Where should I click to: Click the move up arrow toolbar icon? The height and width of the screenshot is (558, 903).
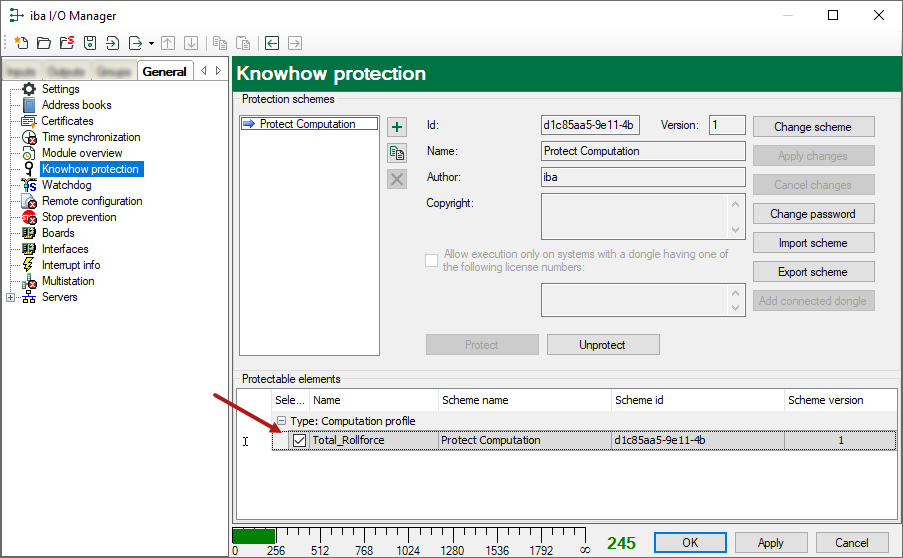[168, 43]
